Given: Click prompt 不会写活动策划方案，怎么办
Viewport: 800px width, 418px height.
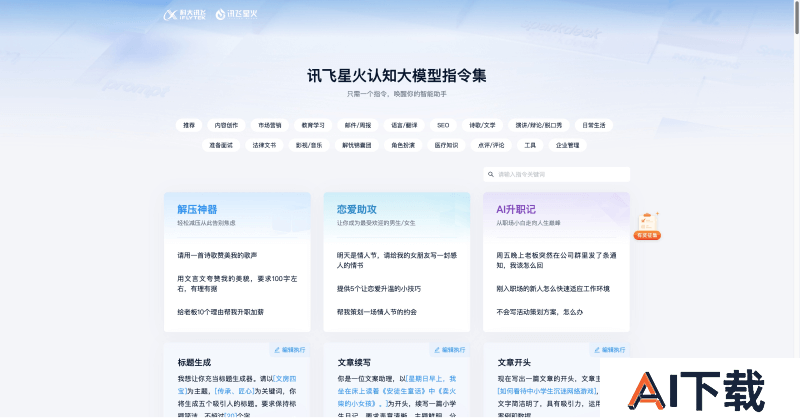Looking at the screenshot, I should pyautogui.click(x=539, y=312).
